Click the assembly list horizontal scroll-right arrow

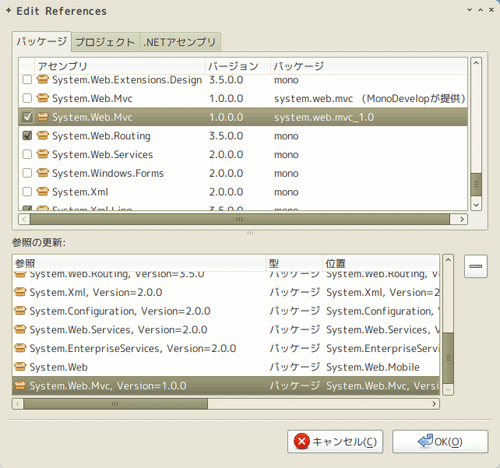(x=462, y=219)
